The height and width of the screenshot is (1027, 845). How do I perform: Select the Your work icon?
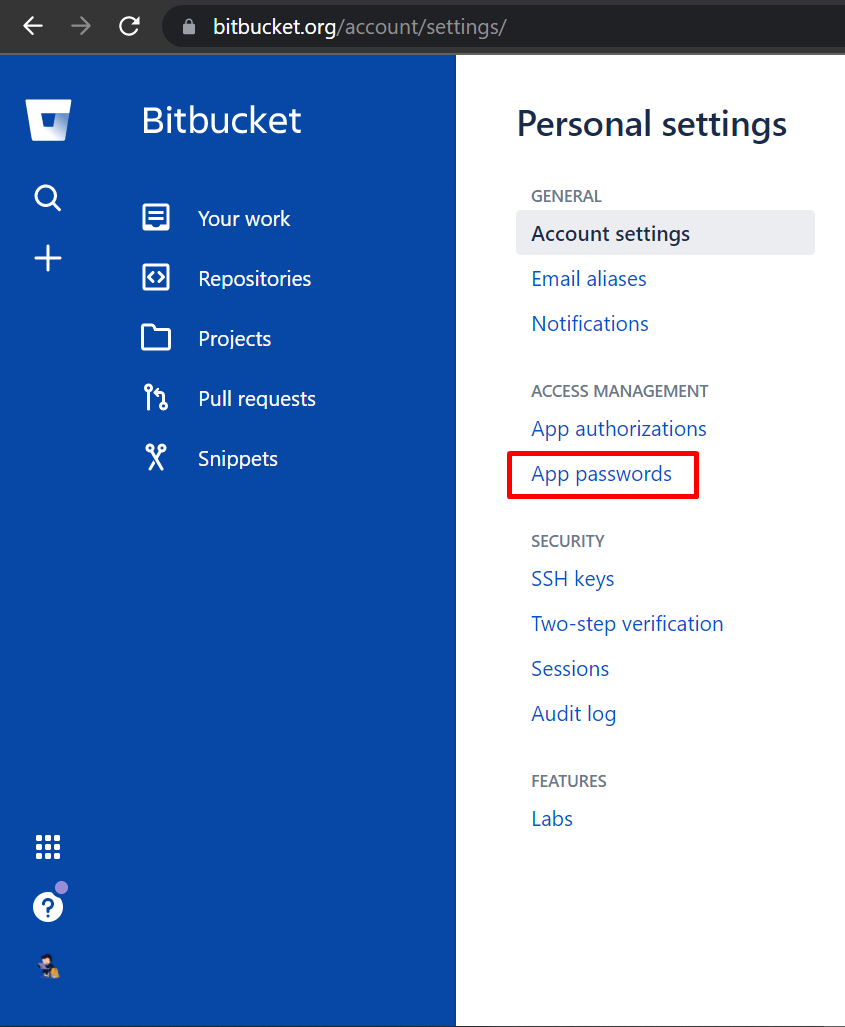(156, 218)
